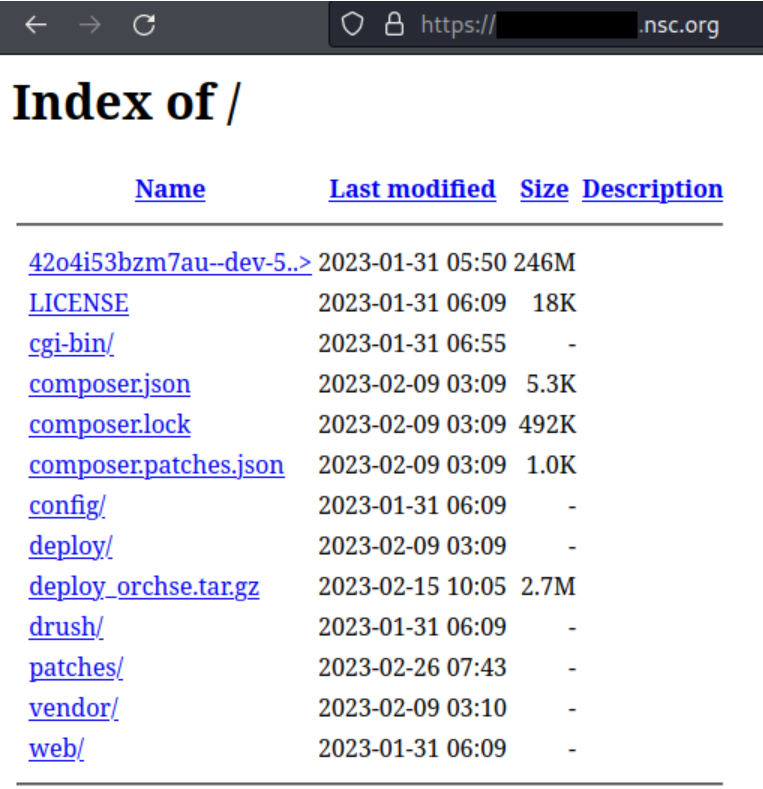Click the 5.3K size of composer.json

coord(551,384)
